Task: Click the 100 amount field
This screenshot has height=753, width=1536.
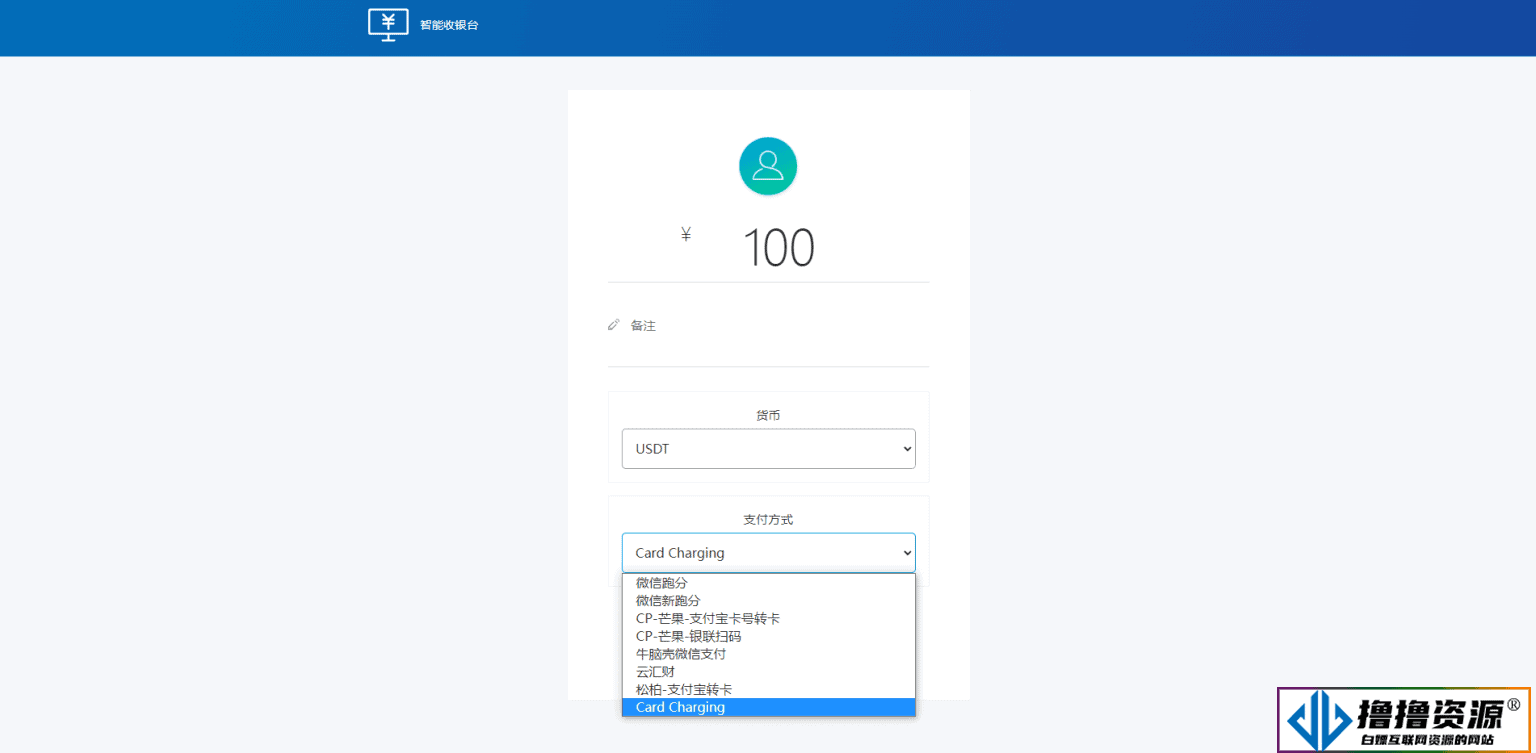Action: [x=779, y=248]
